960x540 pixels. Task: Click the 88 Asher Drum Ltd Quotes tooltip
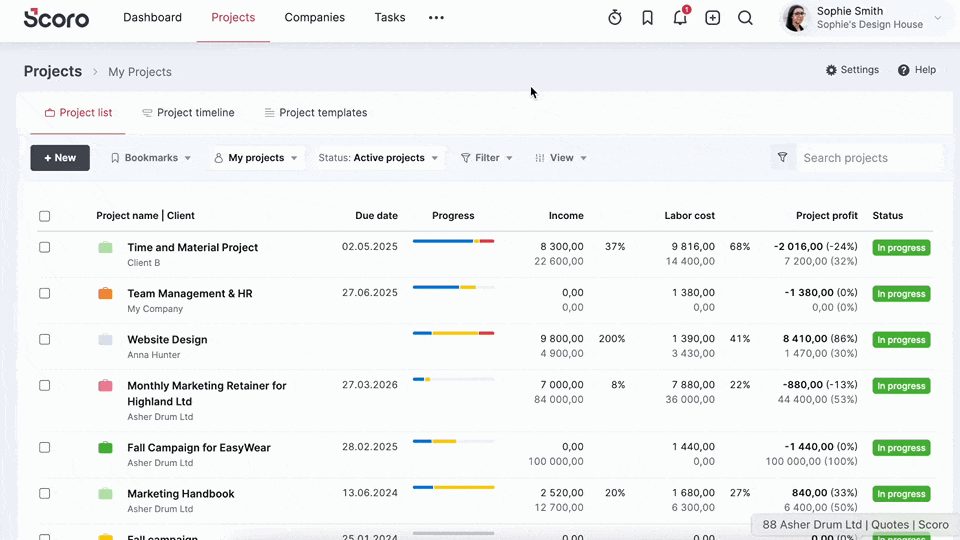point(855,525)
